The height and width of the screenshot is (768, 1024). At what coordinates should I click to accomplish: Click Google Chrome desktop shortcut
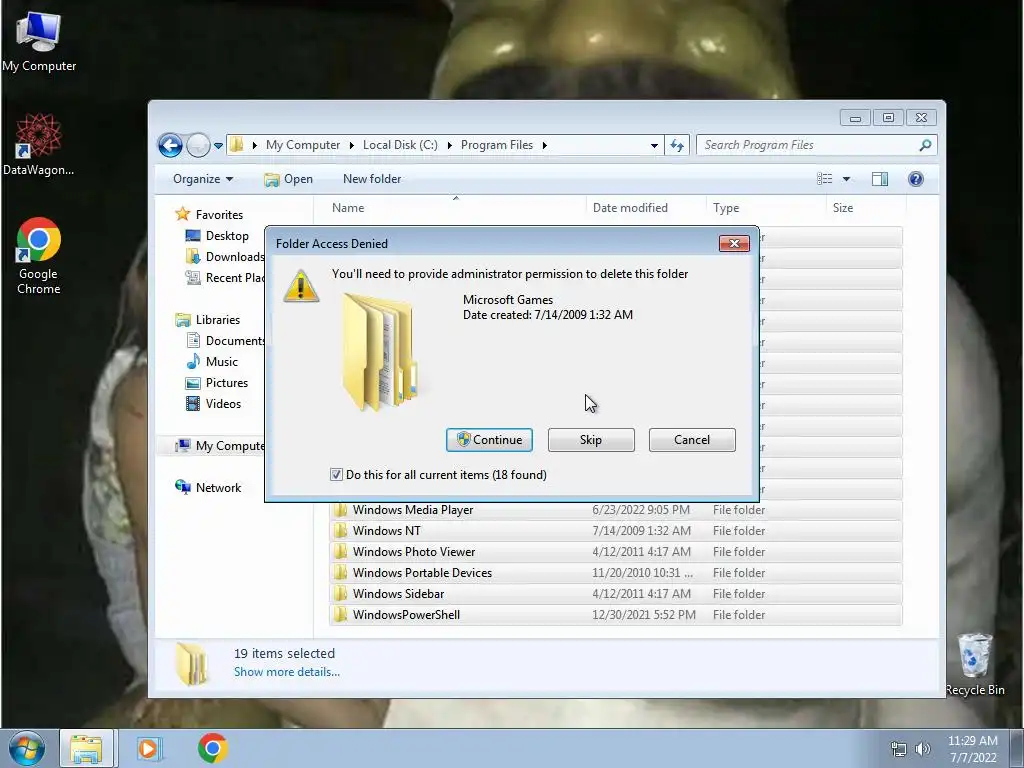coord(39,255)
